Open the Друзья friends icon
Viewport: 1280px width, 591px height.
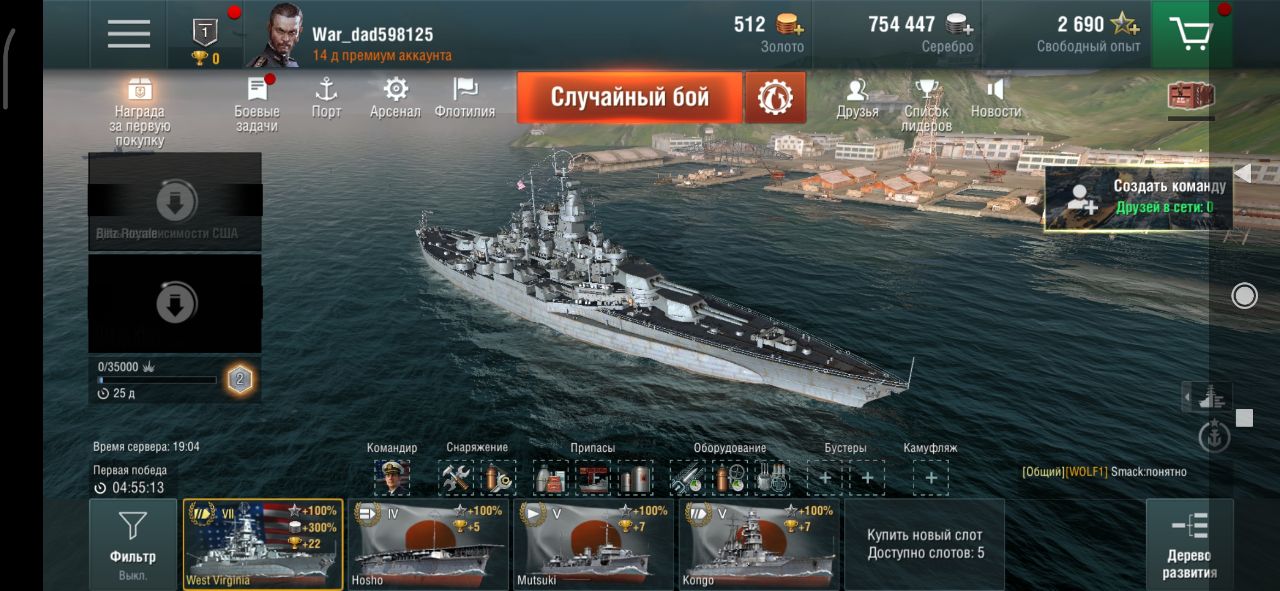click(x=857, y=99)
